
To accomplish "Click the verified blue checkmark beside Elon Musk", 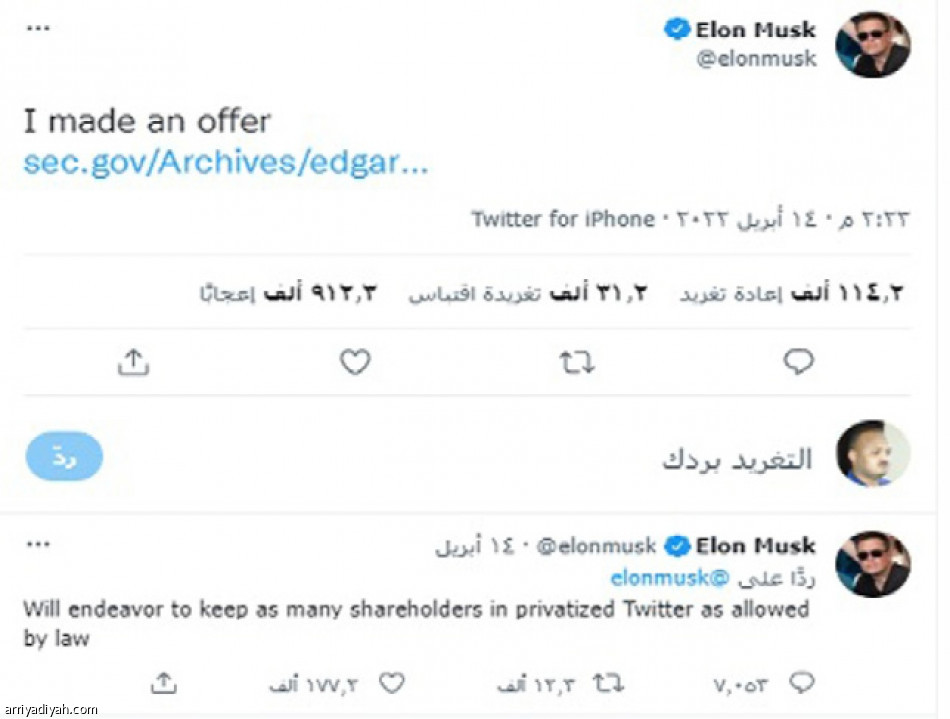I will click(677, 29).
